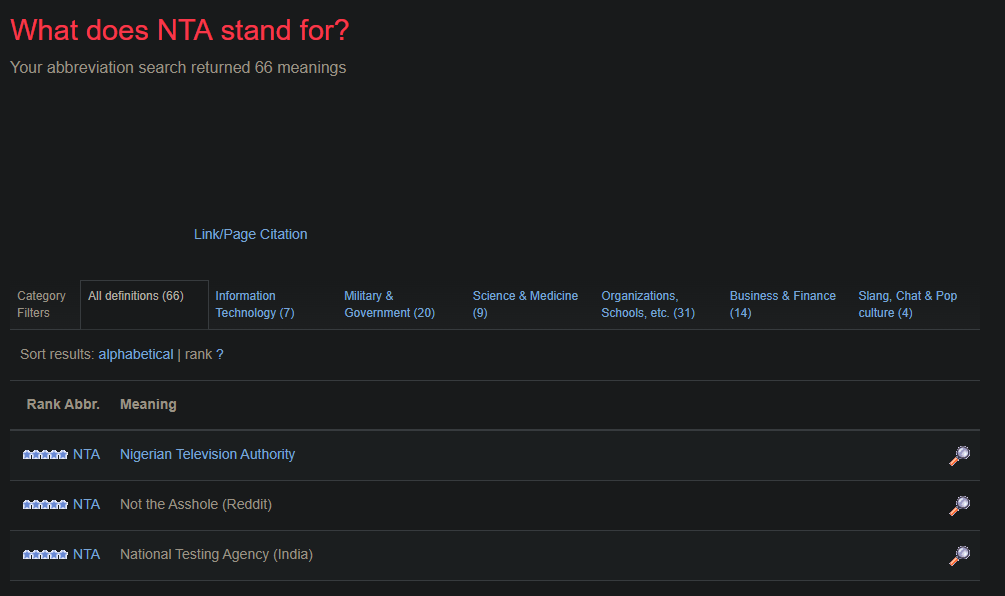Image resolution: width=1005 pixels, height=596 pixels.
Task: Click magnifier icon for Nigerian Television Authority
Action: coord(959,456)
